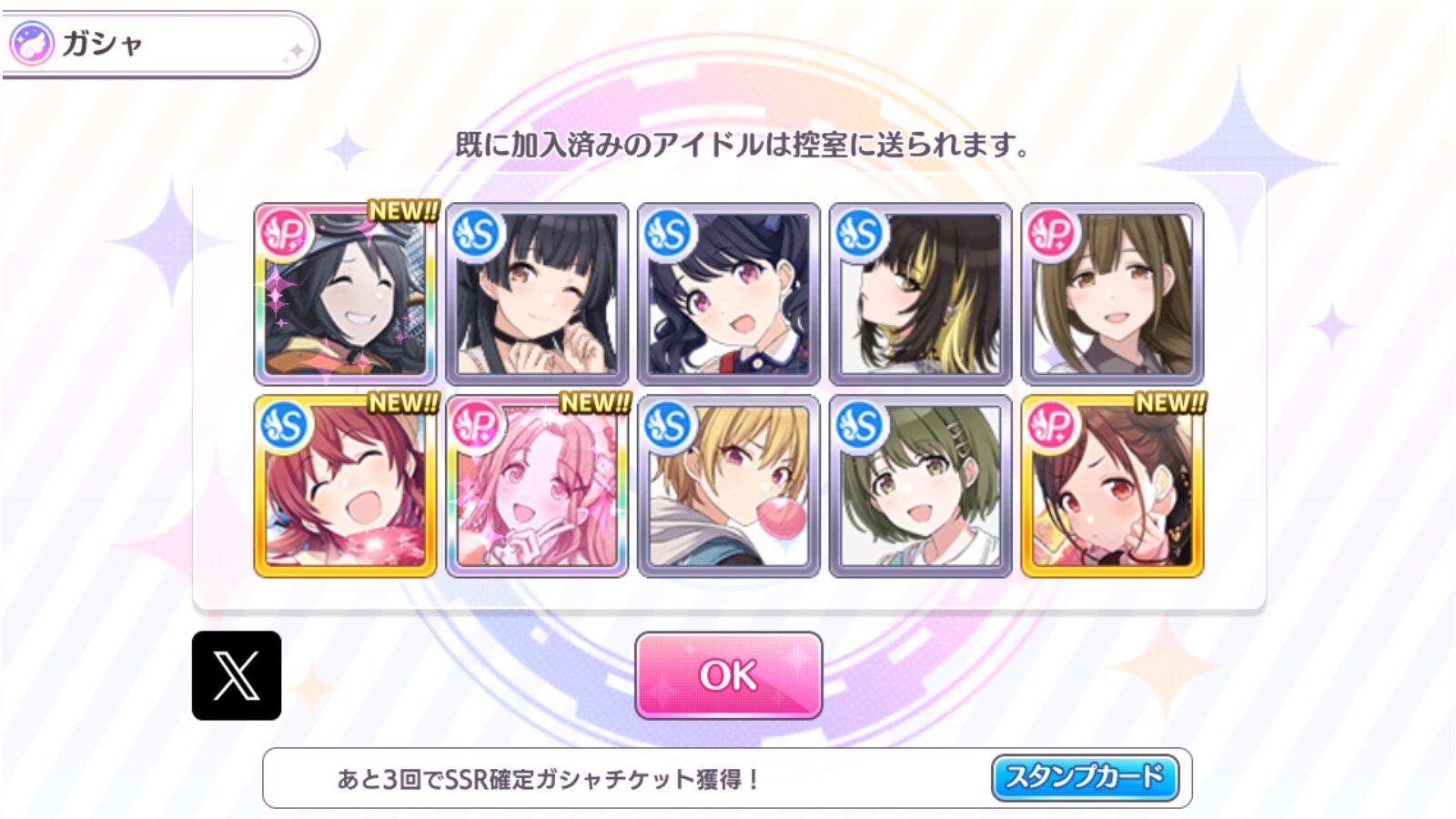
Task: Click the S badge on red-haired idol card
Action: point(285,425)
